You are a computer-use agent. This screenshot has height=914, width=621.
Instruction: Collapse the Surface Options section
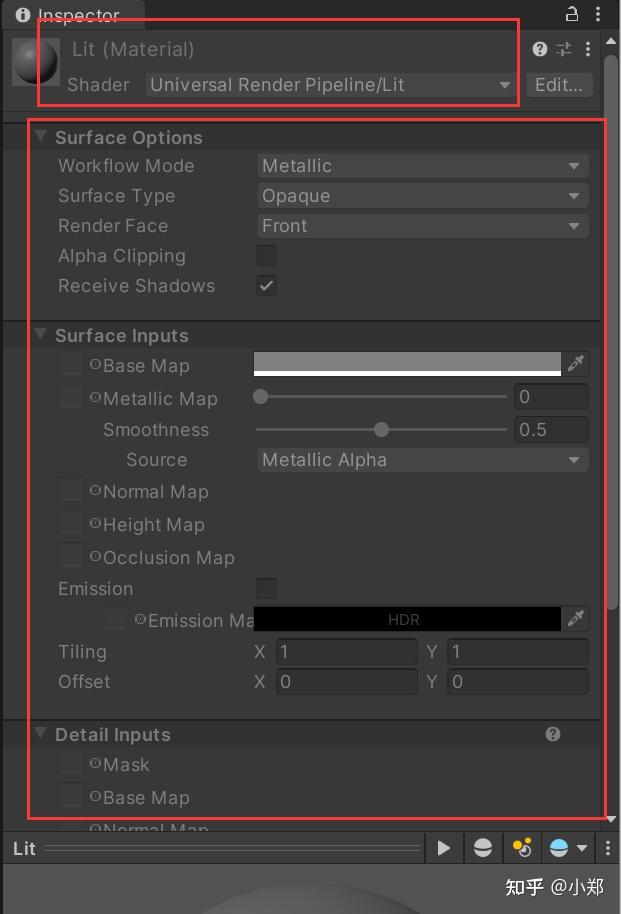(41, 137)
